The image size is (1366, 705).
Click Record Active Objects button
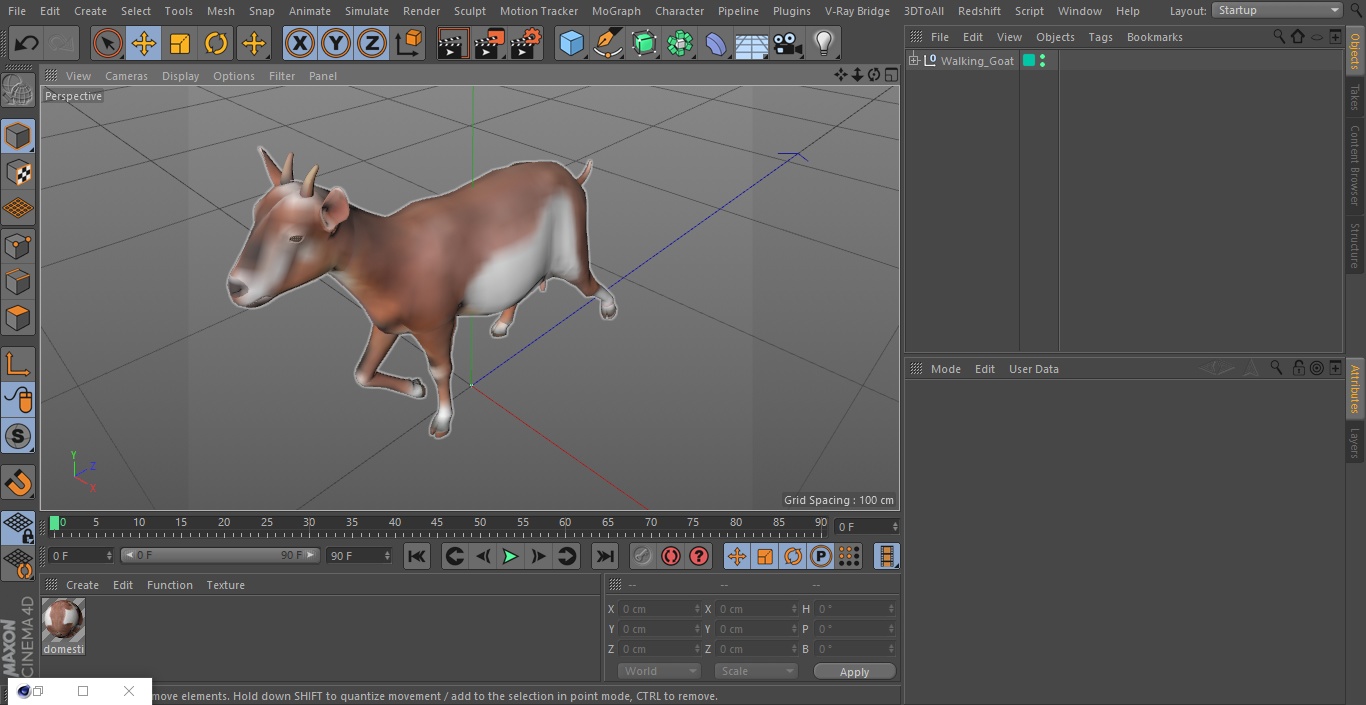[642, 556]
